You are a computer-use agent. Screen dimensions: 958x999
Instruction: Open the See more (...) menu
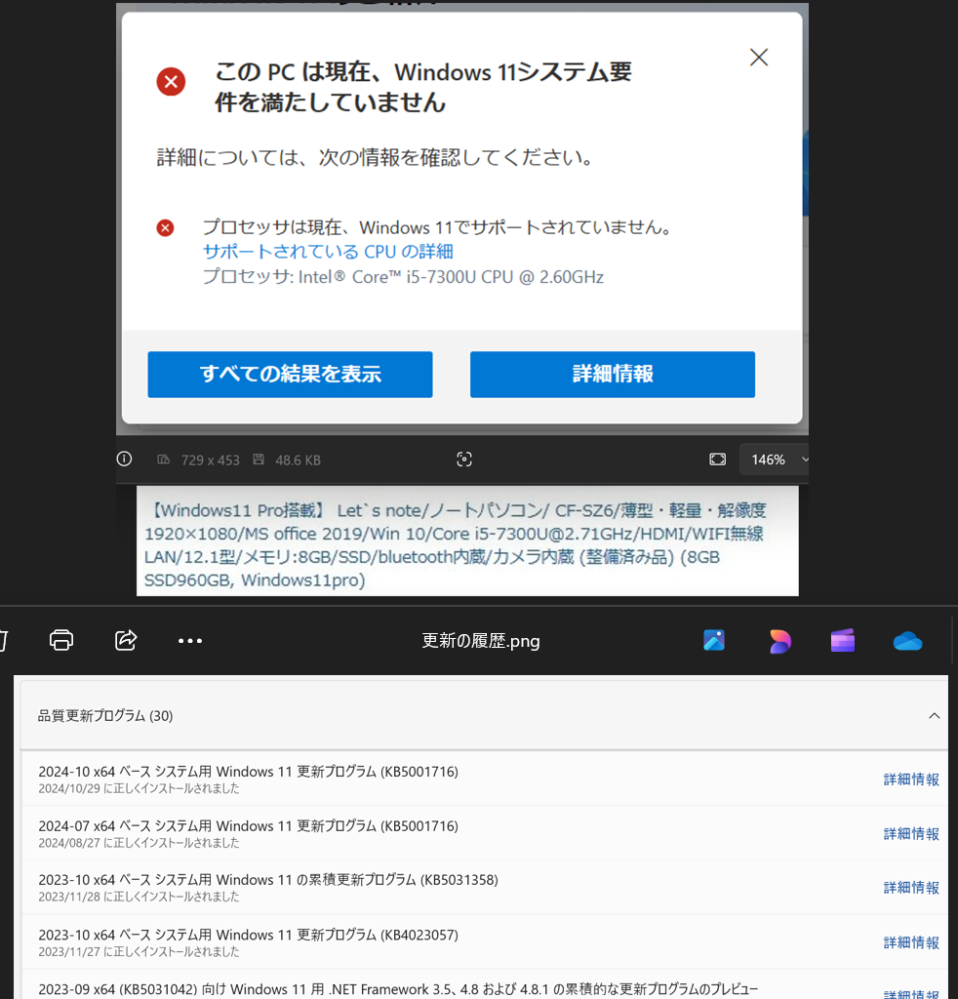tap(189, 640)
